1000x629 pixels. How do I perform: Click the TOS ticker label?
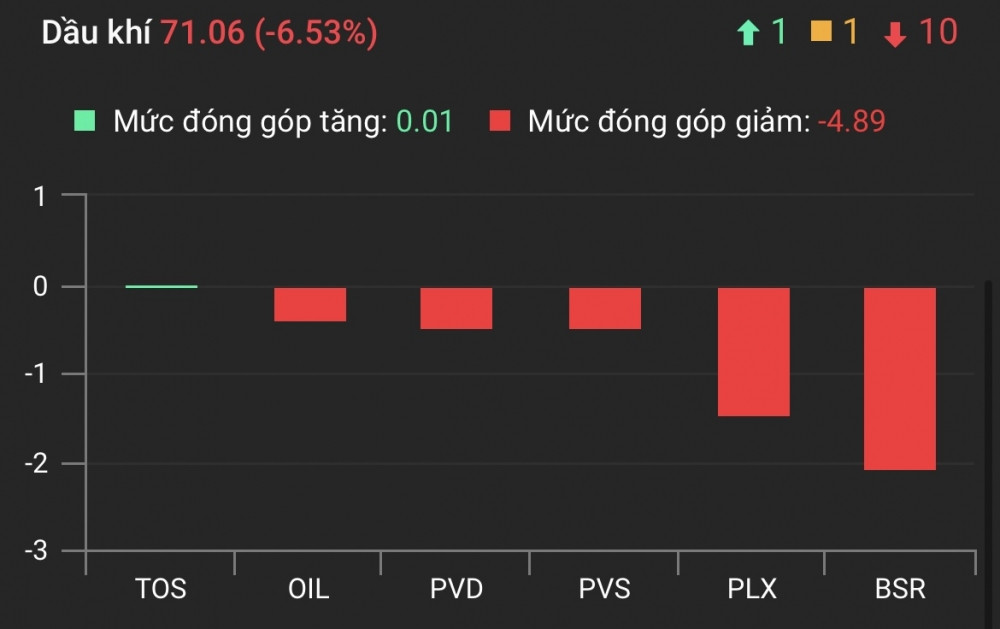click(161, 588)
